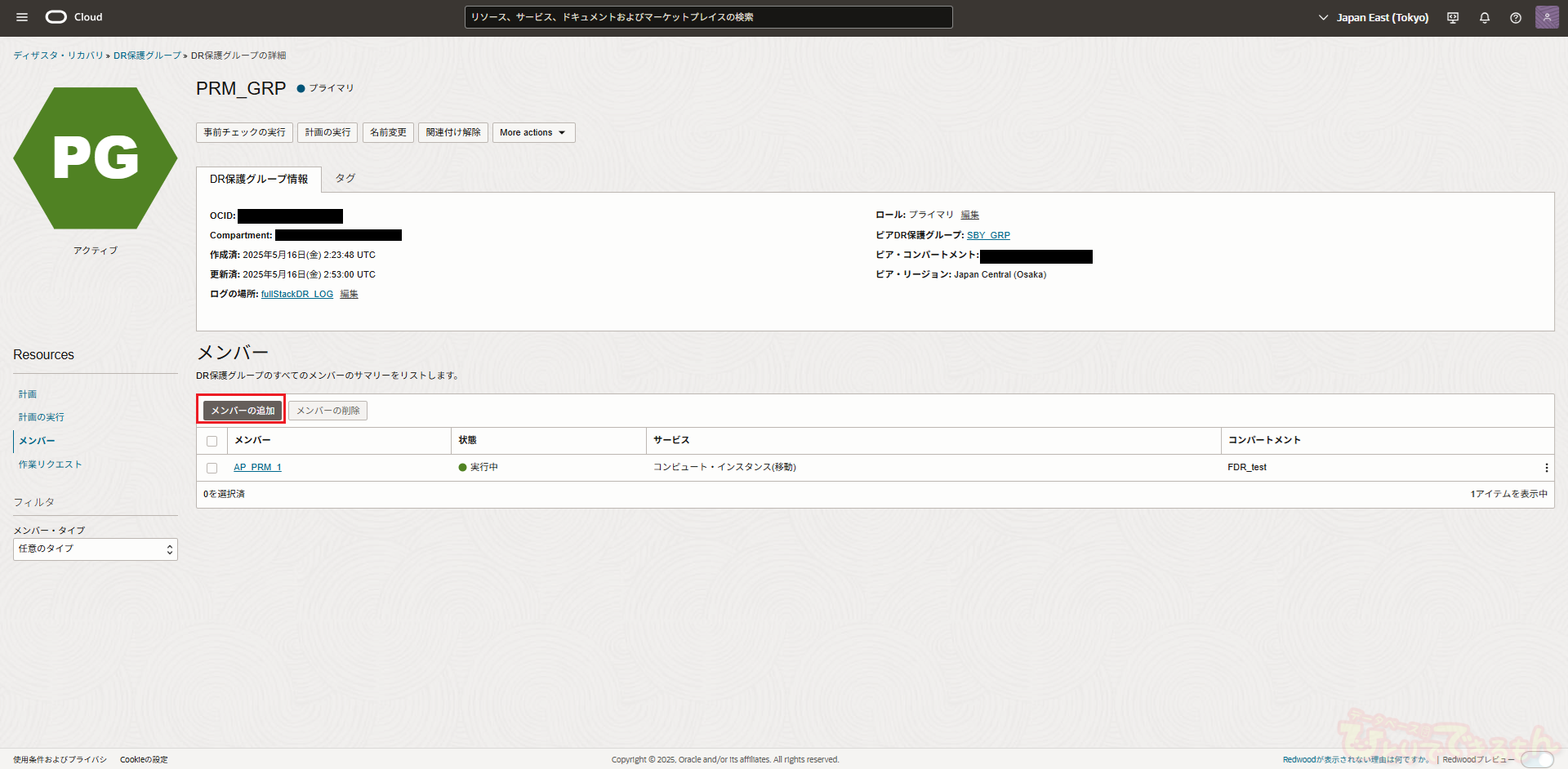1568x769 pixels.
Task: Open the member type filter dropdown
Action: pyautogui.click(x=96, y=549)
